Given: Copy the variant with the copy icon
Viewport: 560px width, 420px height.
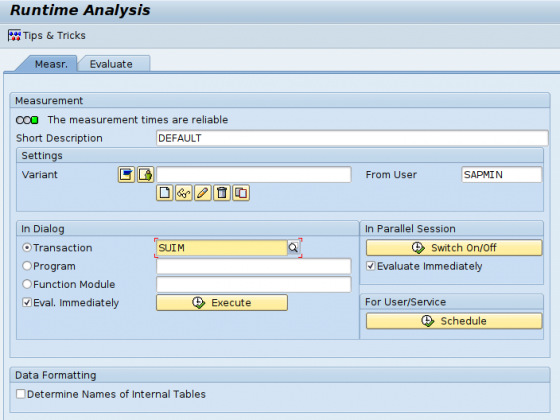Looking at the screenshot, I should [x=241, y=193].
